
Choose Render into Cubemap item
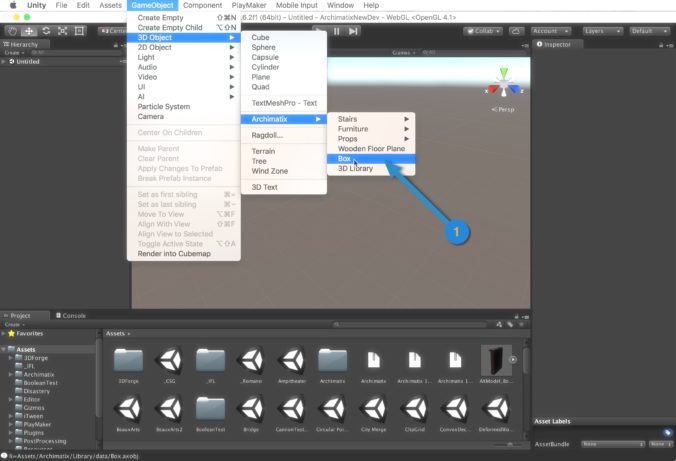point(184,254)
